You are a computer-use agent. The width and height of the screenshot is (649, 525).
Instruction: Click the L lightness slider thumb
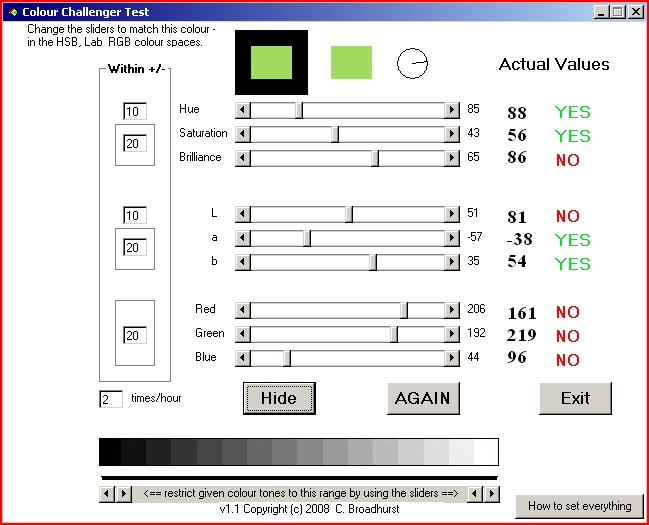click(x=350, y=213)
